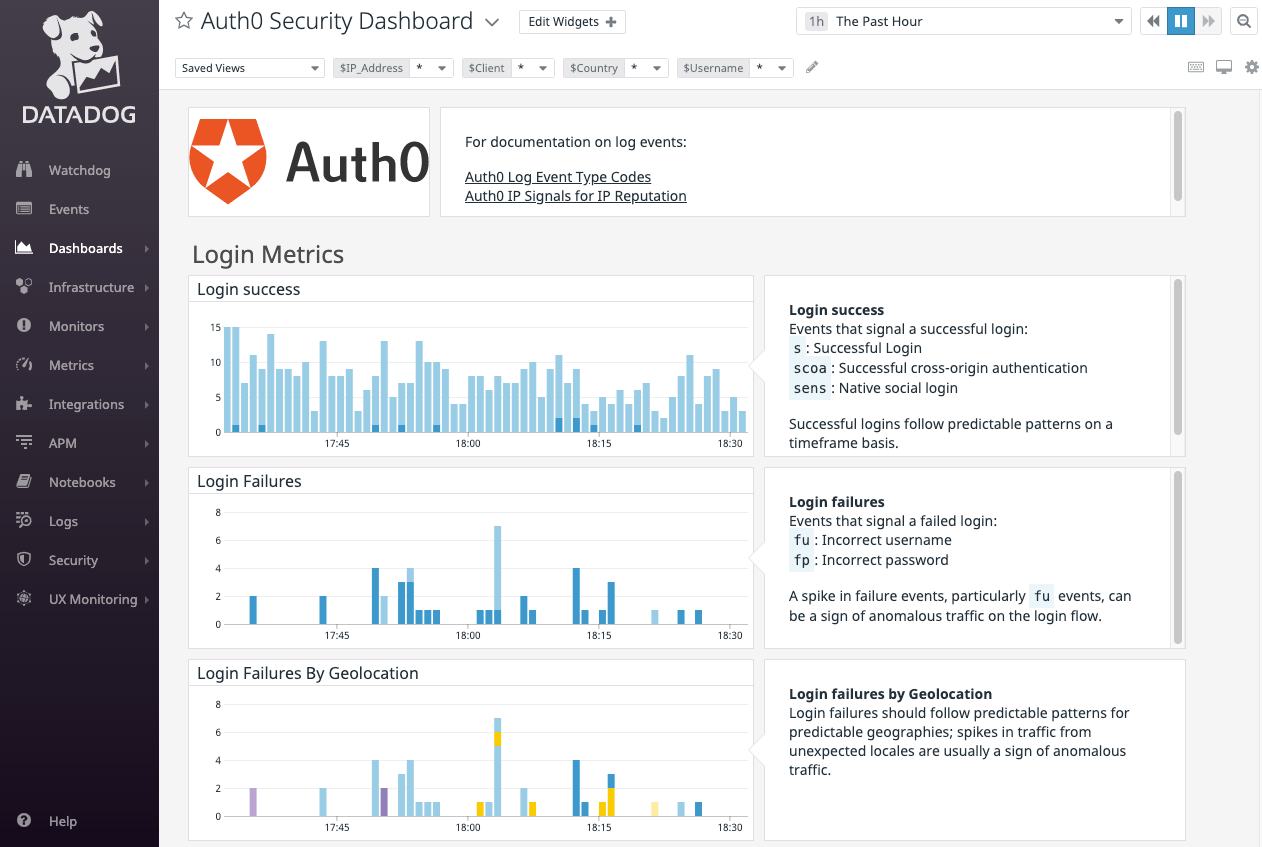
Task: Open the Watchdog menu item
Action: point(79,170)
